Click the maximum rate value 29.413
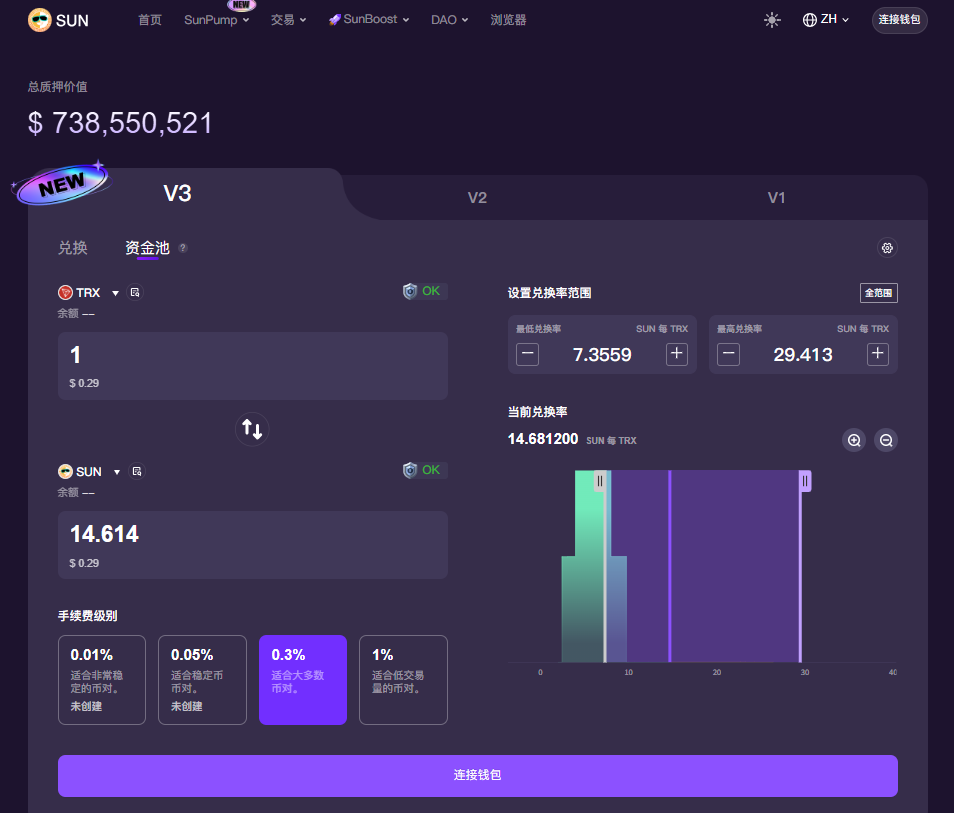Viewport: 954px width, 813px height. coord(803,355)
